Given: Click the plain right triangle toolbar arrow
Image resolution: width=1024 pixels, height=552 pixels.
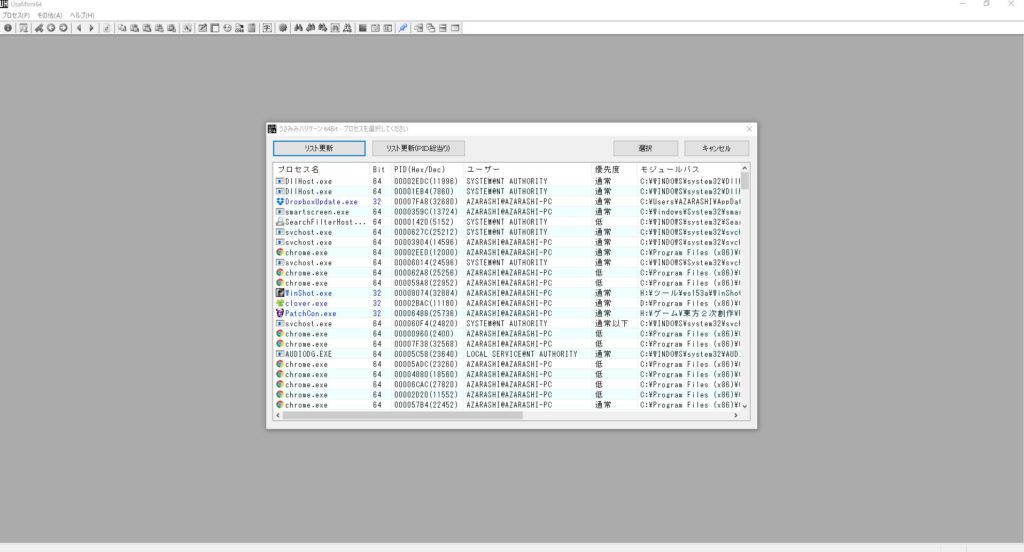Looking at the screenshot, I should [x=91, y=28].
